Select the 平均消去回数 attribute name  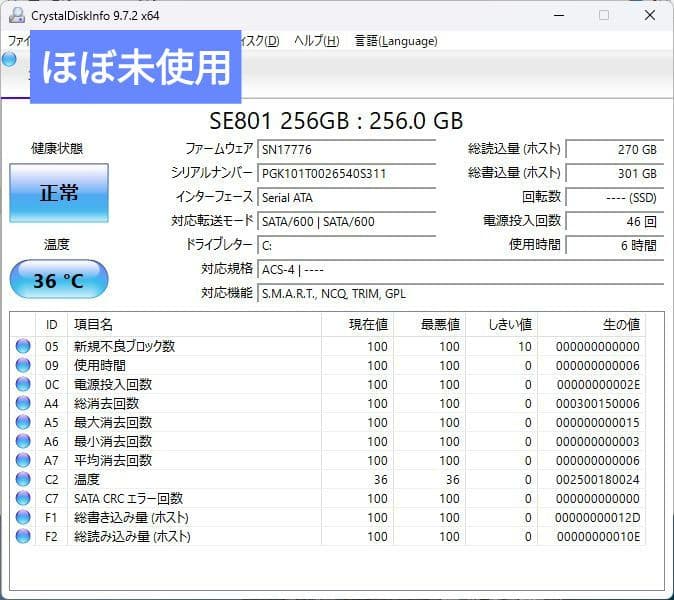pos(113,460)
